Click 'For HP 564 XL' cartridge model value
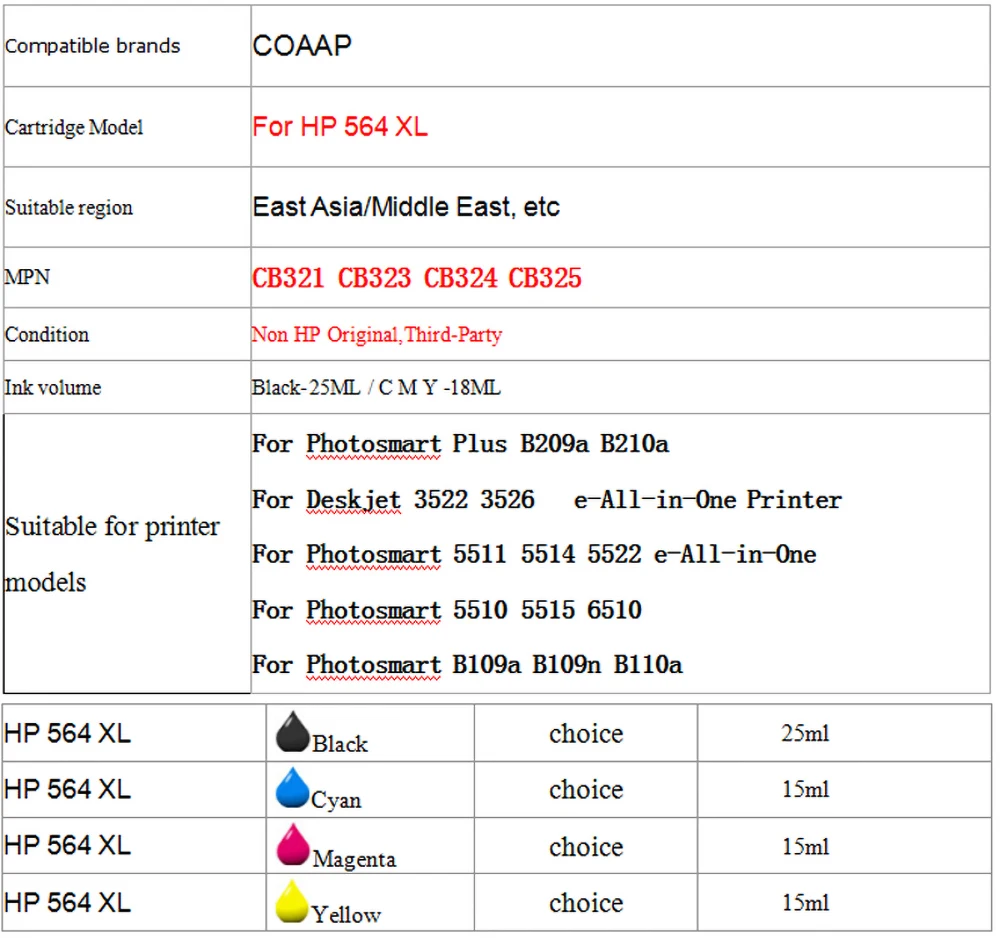1000x938 pixels. tap(340, 126)
